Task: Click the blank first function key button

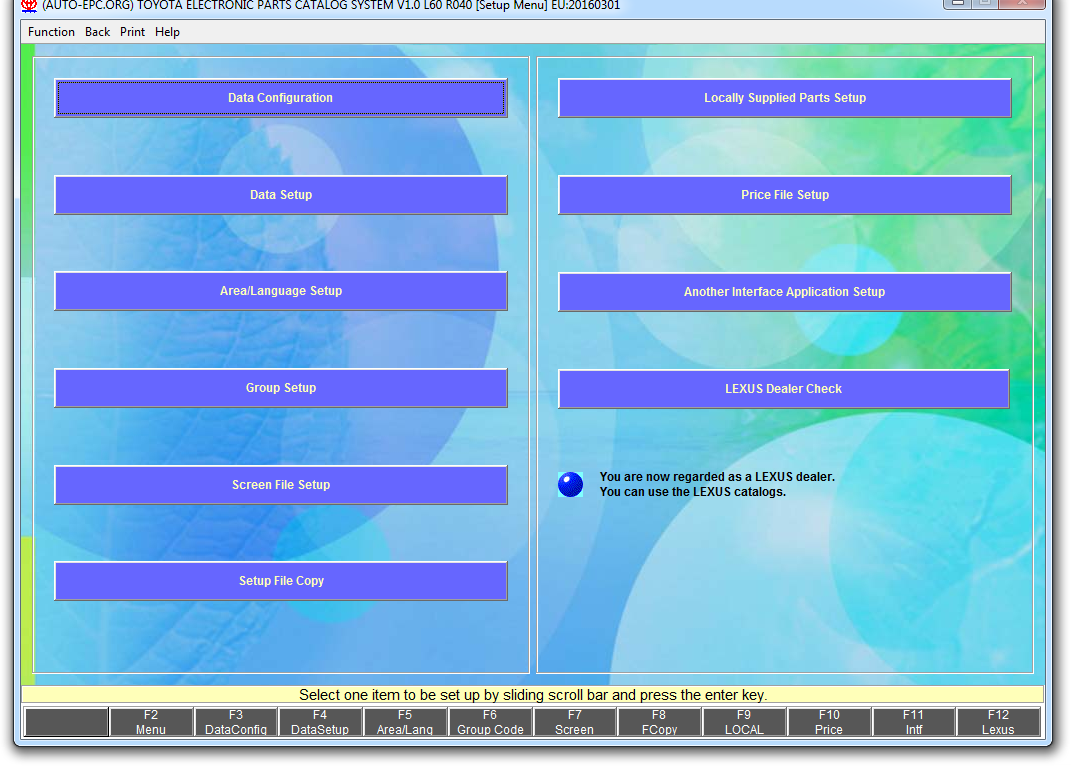Action: pos(66,722)
